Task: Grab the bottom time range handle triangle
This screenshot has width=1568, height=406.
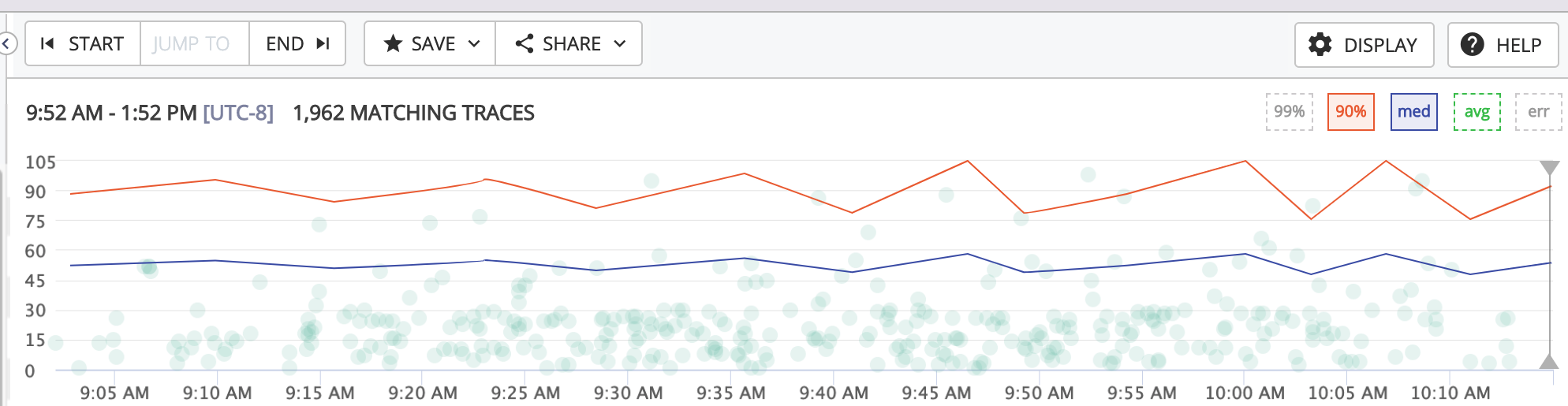Action: (x=1549, y=362)
